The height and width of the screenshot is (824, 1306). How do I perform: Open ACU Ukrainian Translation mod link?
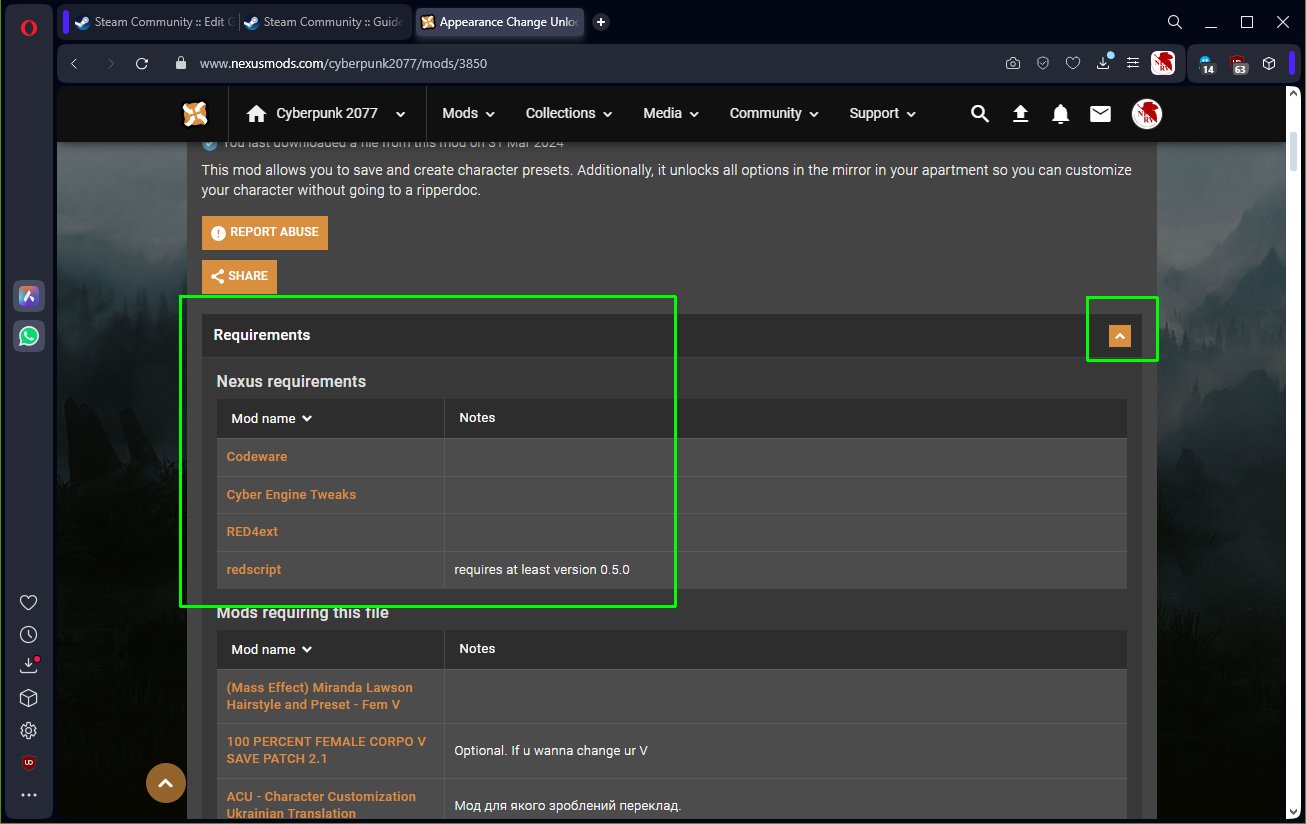click(x=321, y=805)
